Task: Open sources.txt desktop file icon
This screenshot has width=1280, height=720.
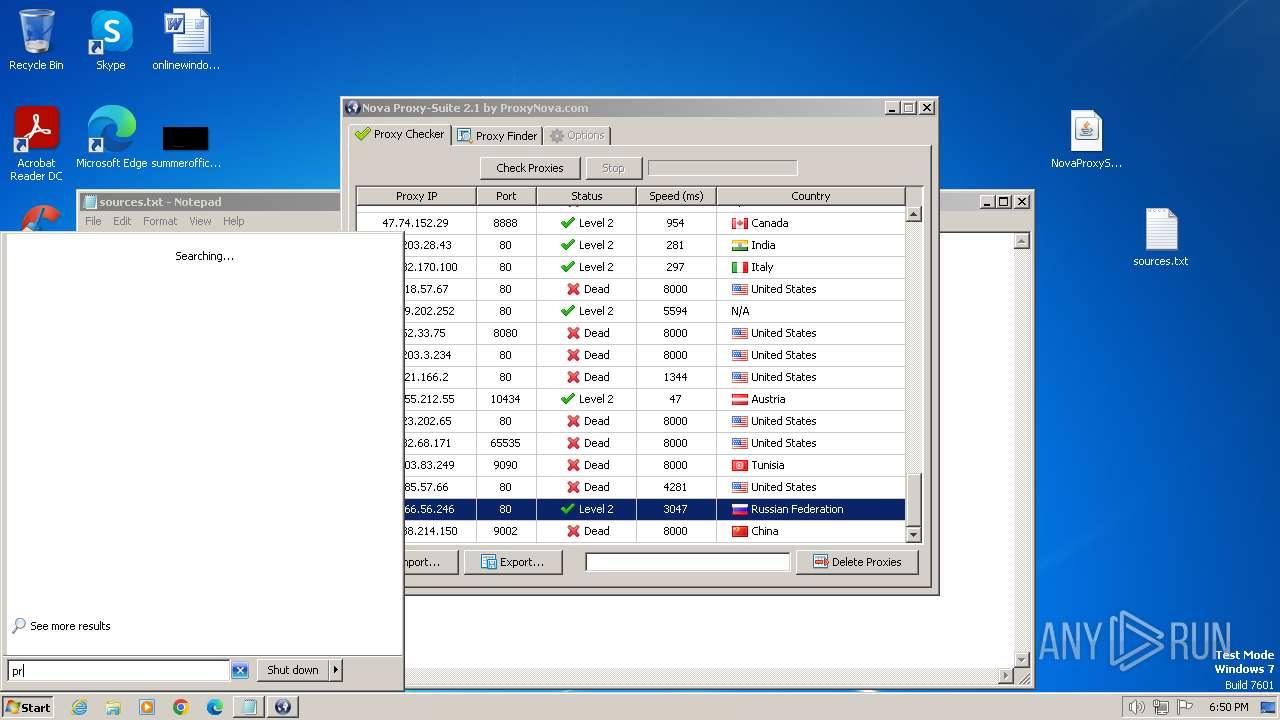Action: 1161,238
